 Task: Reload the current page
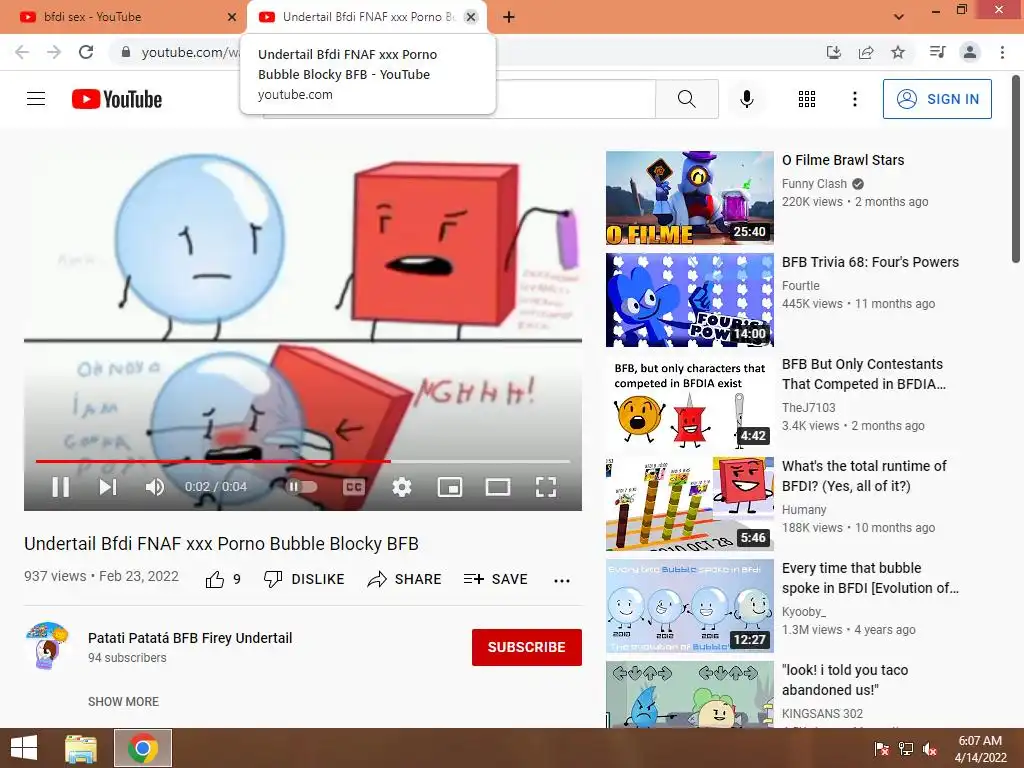pos(86,52)
